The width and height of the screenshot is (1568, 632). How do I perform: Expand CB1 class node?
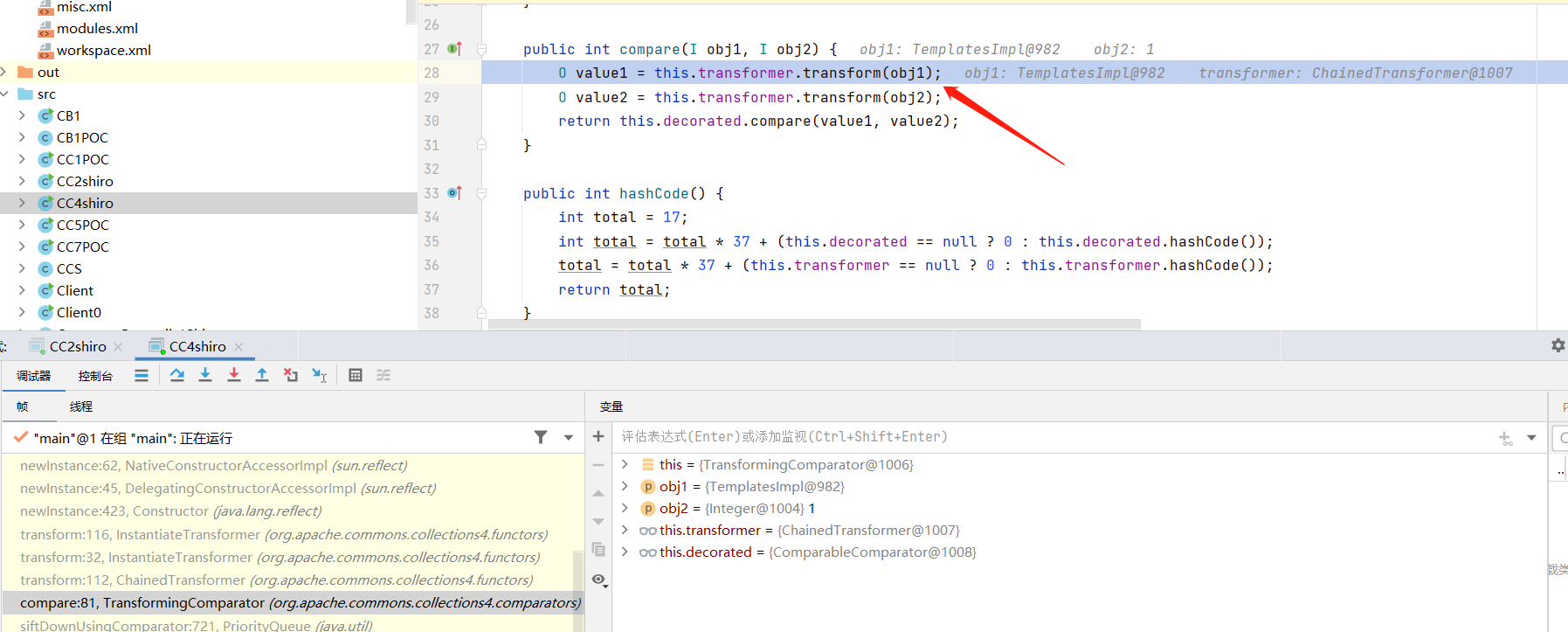point(22,115)
